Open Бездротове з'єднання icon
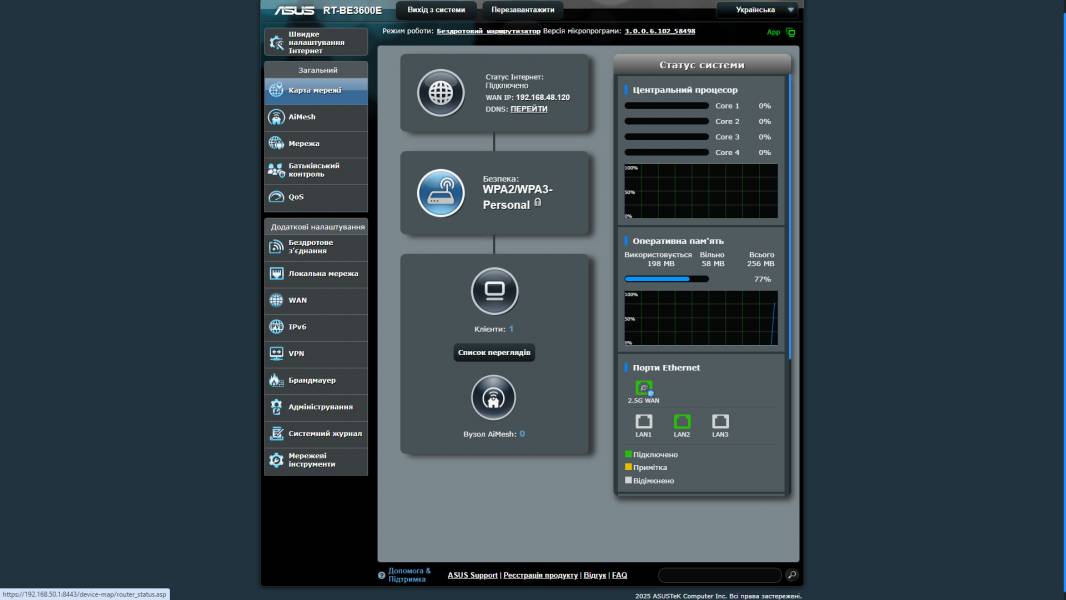The width and height of the screenshot is (1066, 600). pyautogui.click(x=276, y=247)
